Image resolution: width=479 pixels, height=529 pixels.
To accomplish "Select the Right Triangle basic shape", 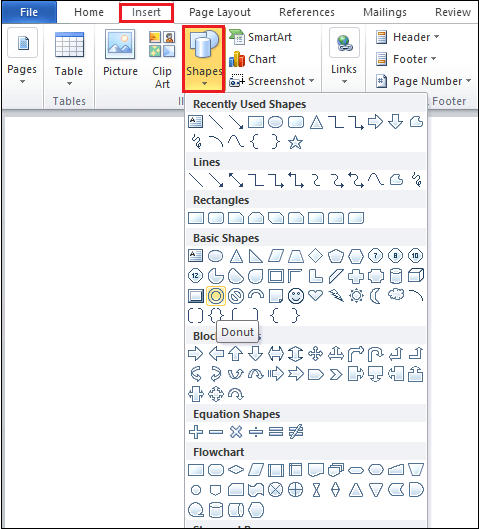I will tap(255, 256).
